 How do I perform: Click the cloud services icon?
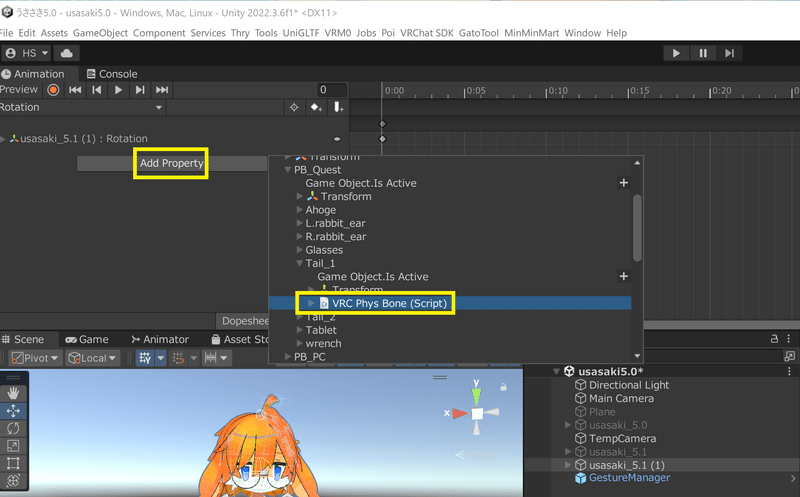pyautogui.click(x=67, y=53)
